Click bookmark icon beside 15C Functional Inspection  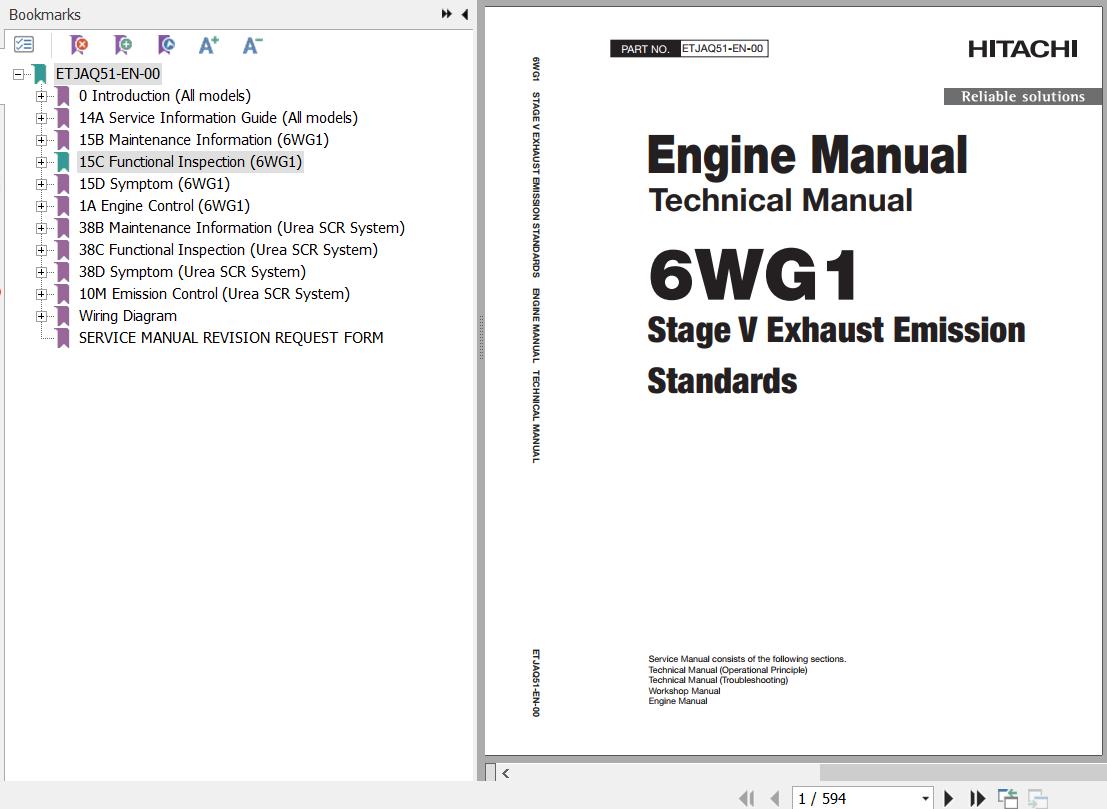click(x=63, y=162)
